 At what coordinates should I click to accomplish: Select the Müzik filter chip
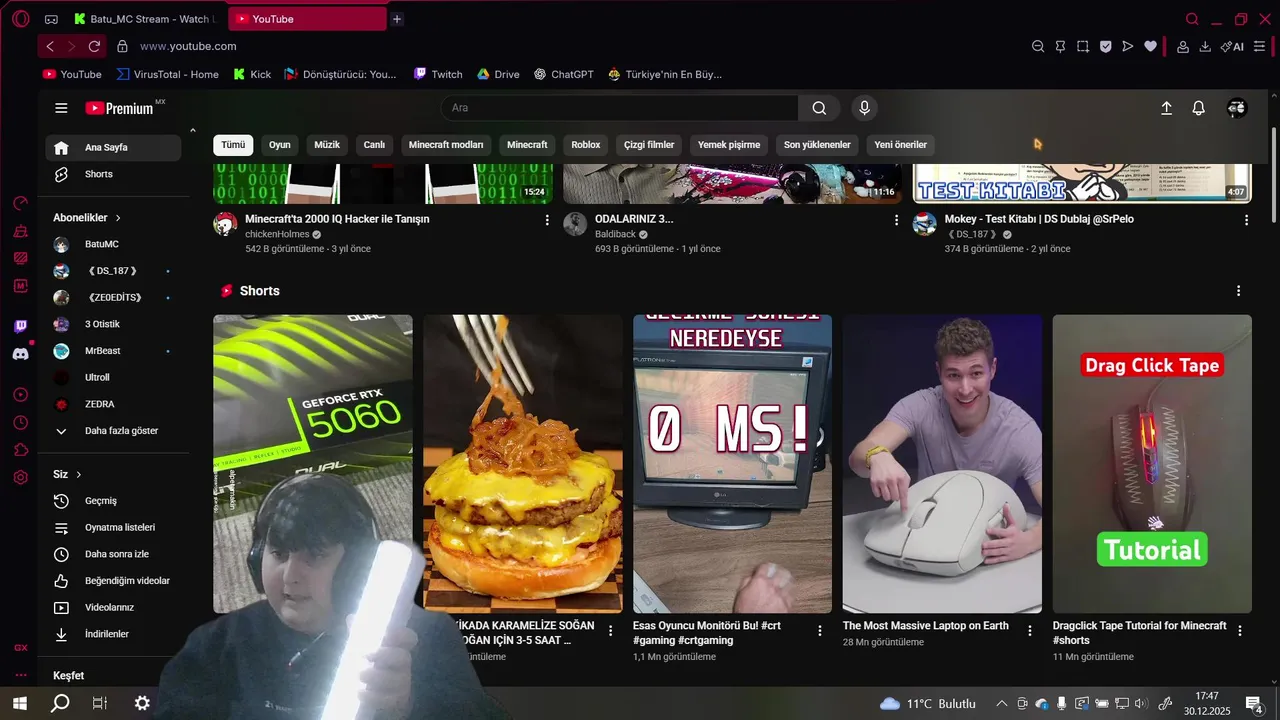(x=327, y=145)
